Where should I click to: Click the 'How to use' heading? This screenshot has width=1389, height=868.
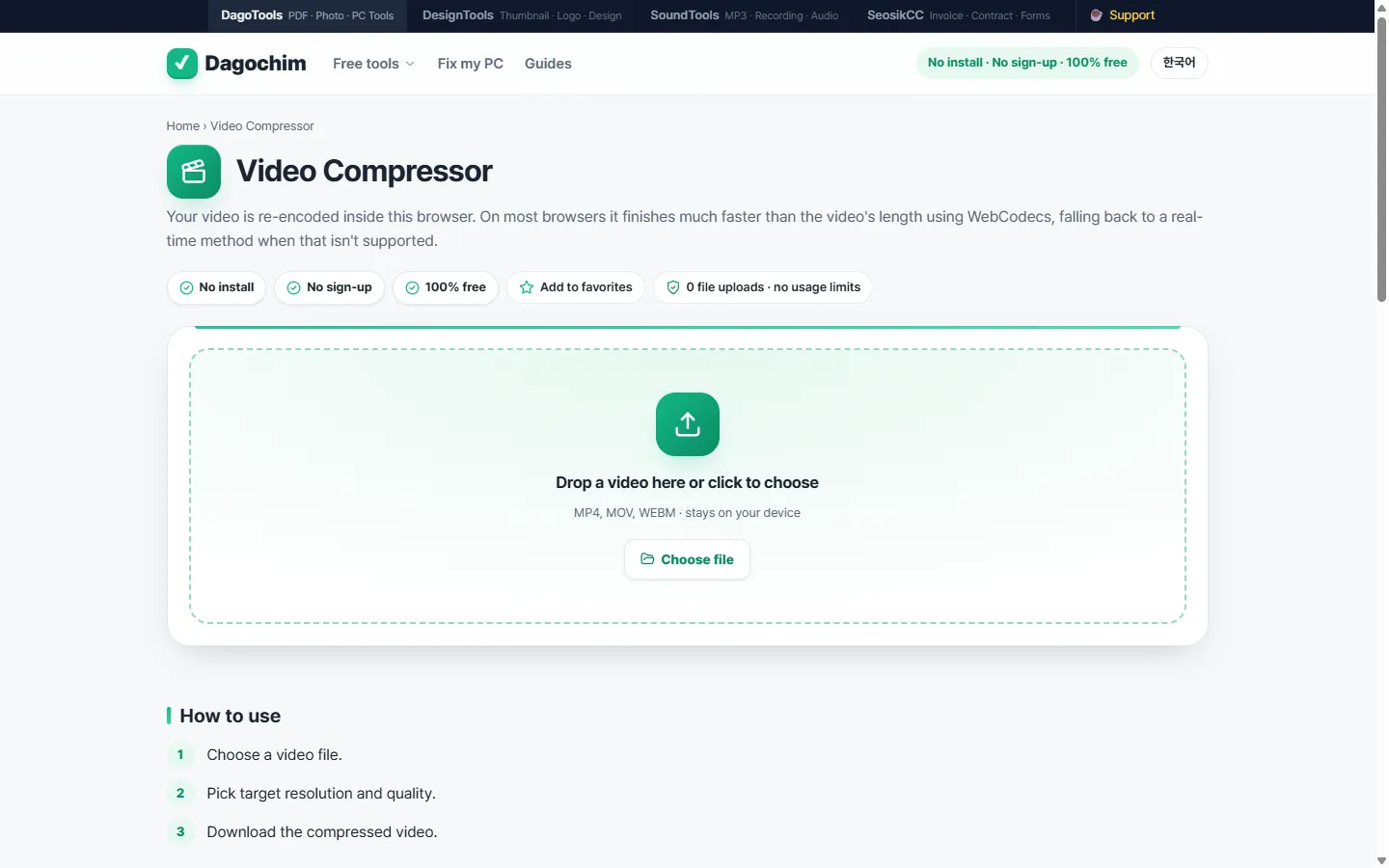pos(230,716)
